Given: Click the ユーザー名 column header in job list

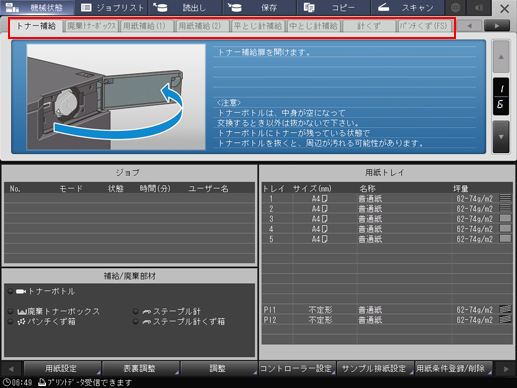Looking at the screenshot, I should [x=209, y=189].
